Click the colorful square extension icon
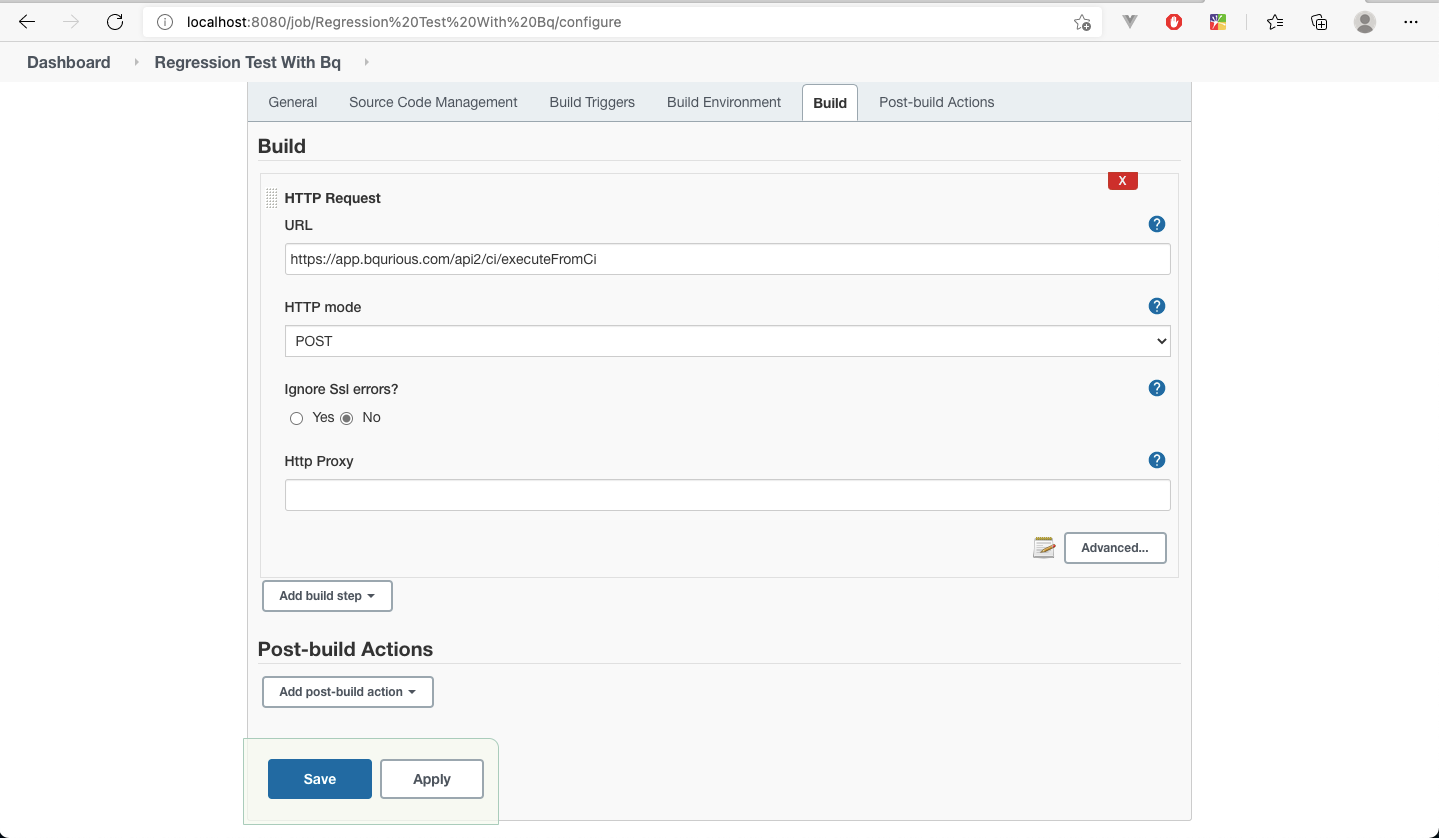 [1218, 22]
